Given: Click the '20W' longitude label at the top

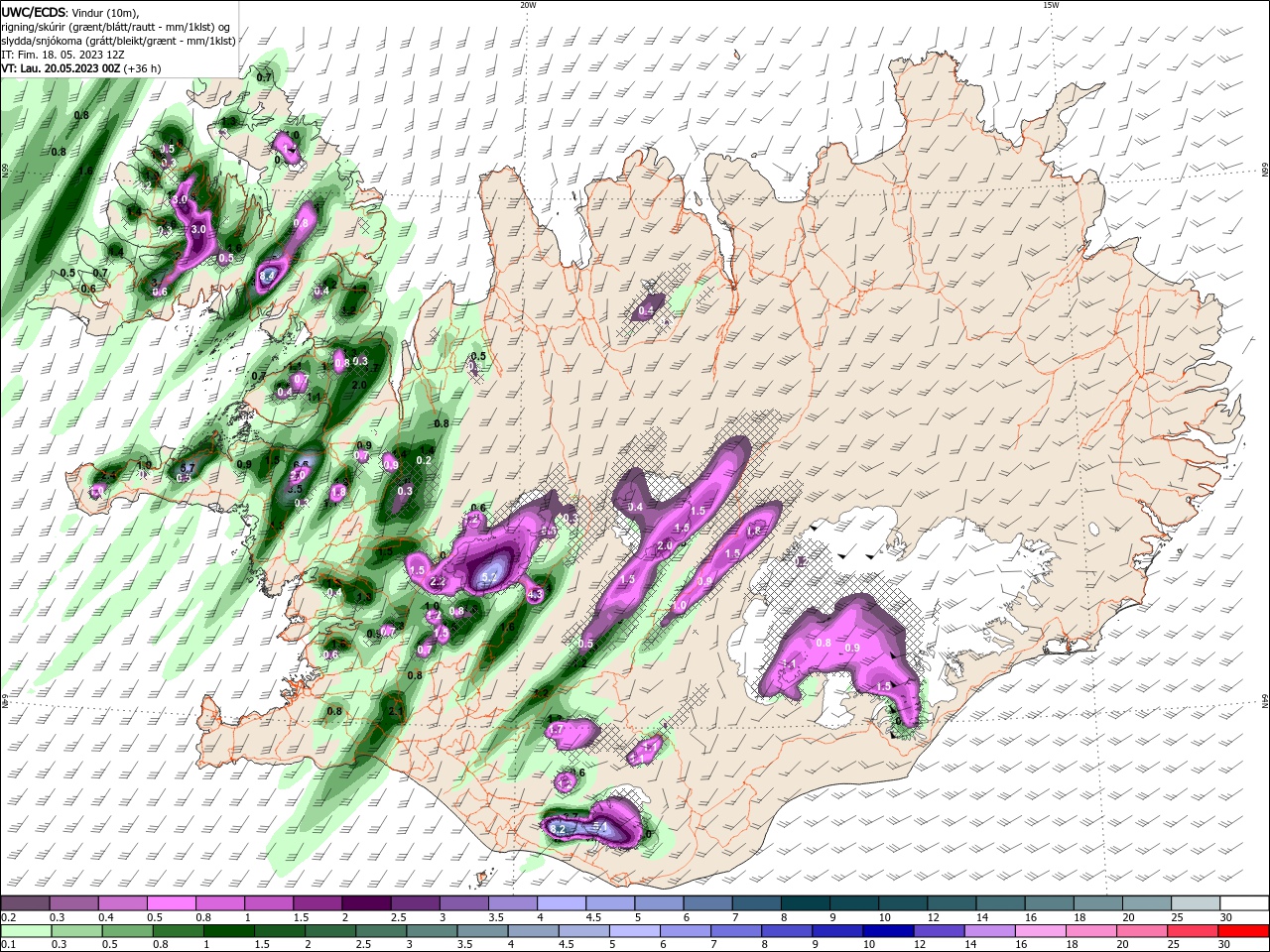Looking at the screenshot, I should coord(528,5).
